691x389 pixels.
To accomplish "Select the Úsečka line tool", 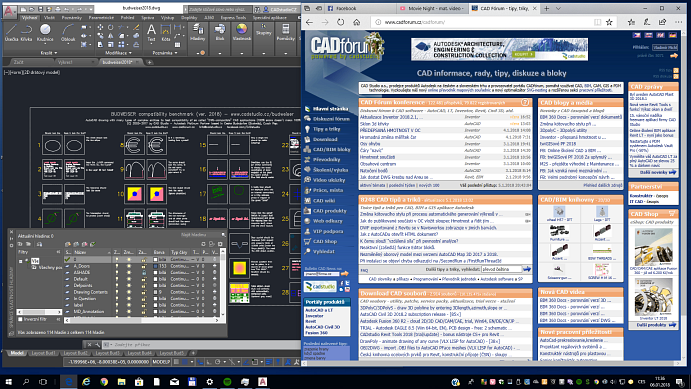I will (x=11, y=33).
